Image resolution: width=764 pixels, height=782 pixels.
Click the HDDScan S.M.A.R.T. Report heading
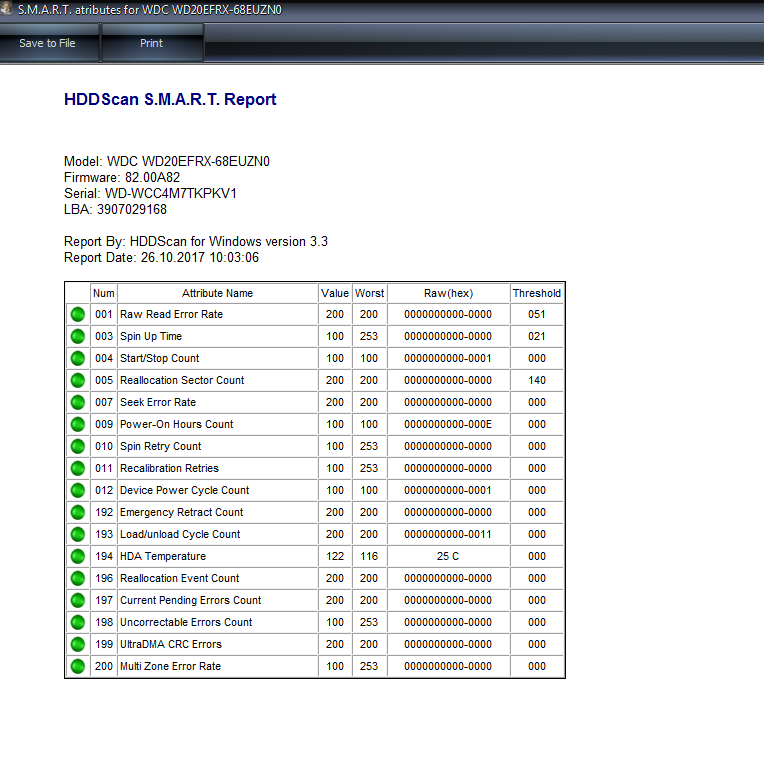pos(170,99)
